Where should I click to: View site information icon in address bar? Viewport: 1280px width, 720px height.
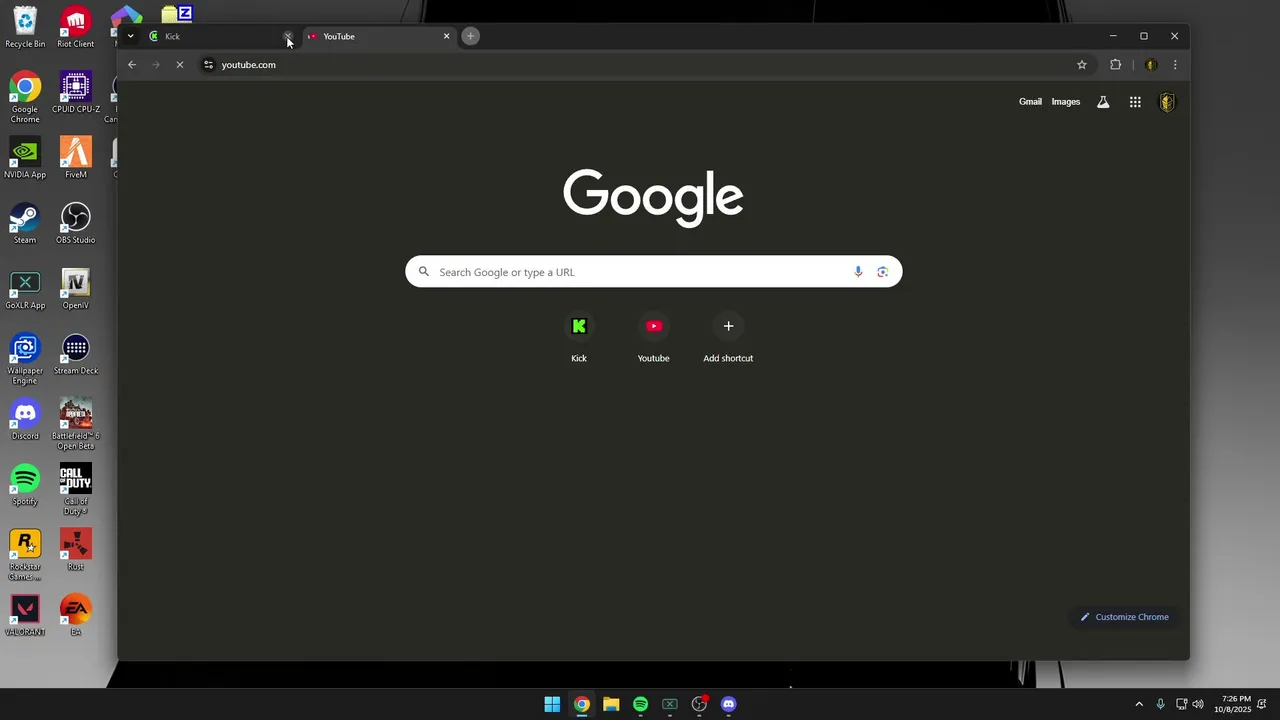(x=208, y=65)
